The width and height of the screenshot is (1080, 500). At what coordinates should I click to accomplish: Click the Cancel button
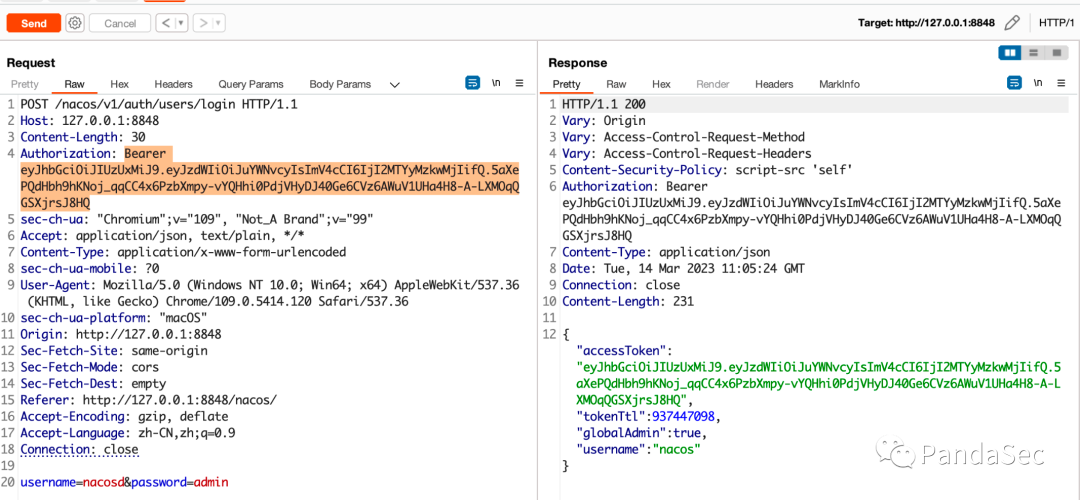[x=120, y=23]
